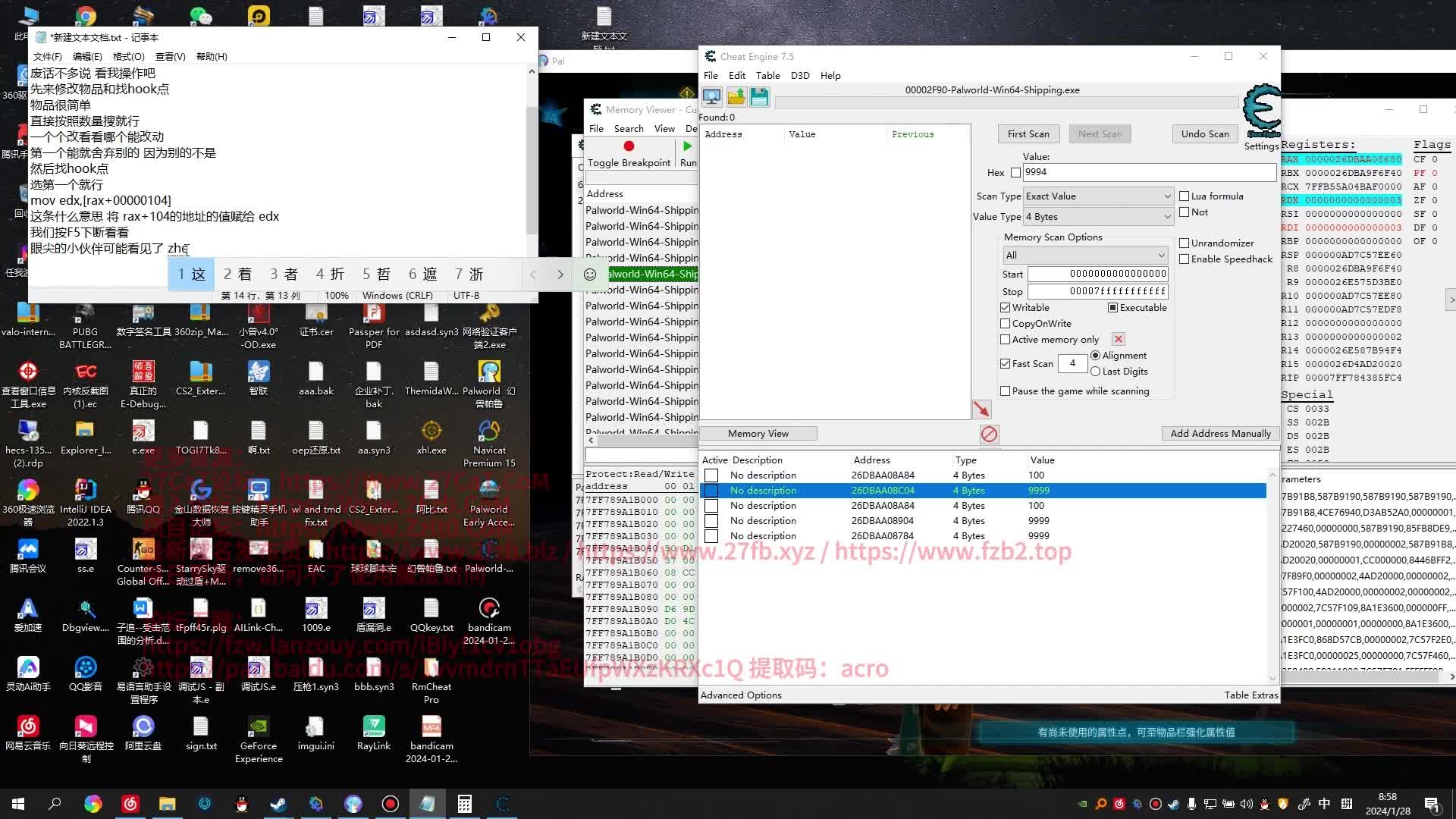
Task: Open the Table Extras menu
Action: click(1250, 694)
